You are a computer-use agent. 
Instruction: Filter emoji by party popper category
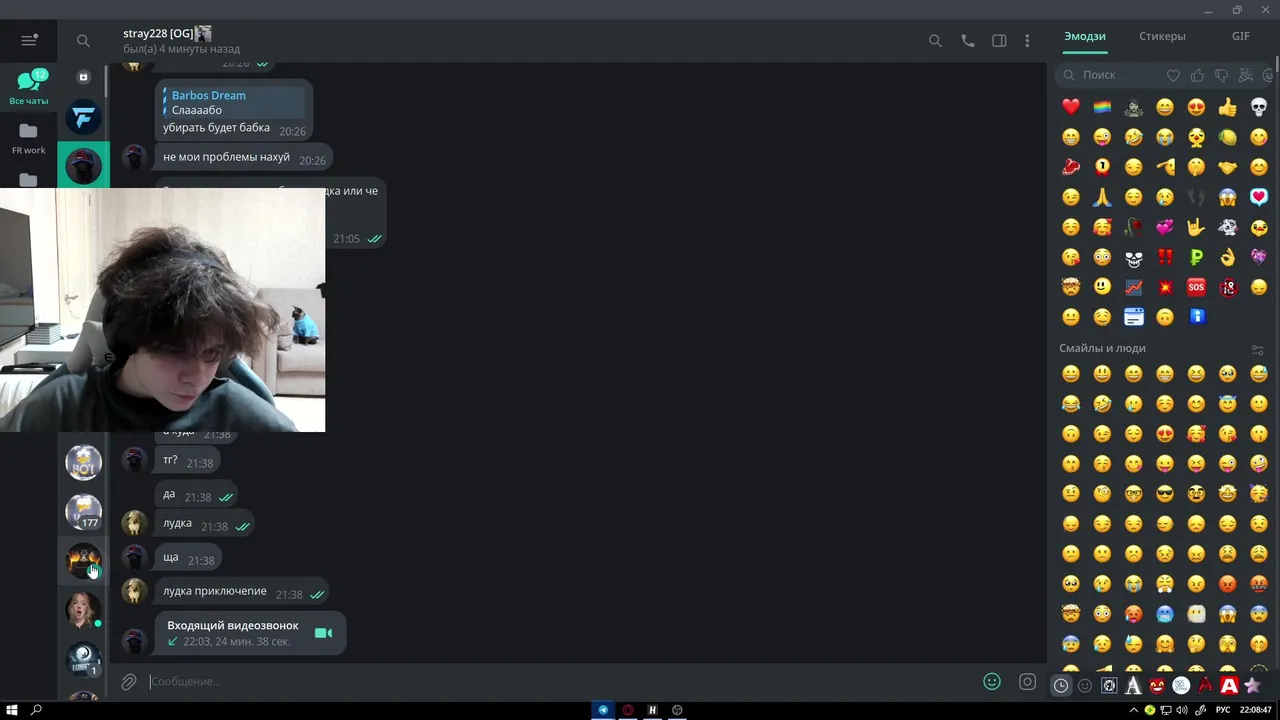pos(1245,75)
